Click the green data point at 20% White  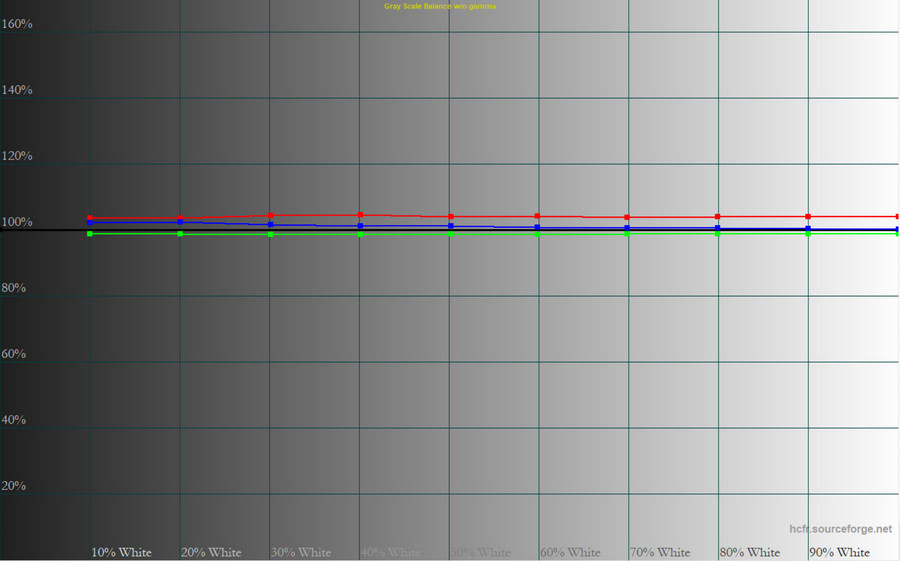[x=180, y=234]
